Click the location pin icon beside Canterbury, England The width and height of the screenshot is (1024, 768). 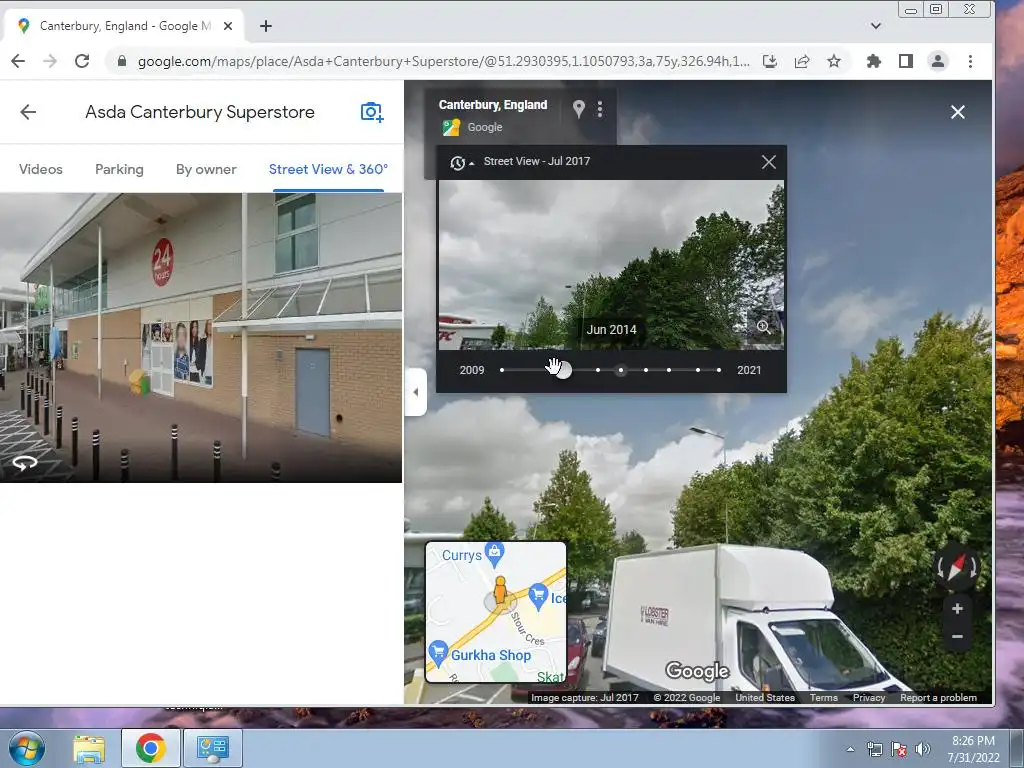[x=579, y=108]
